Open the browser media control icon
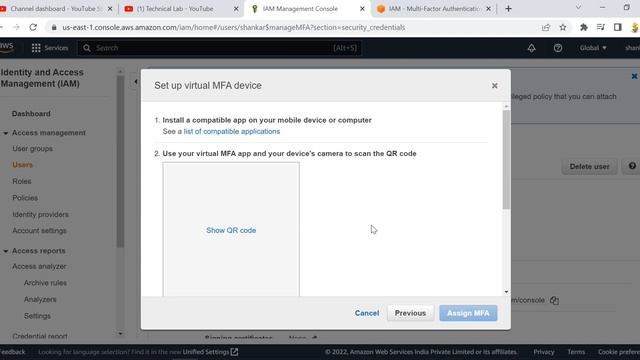The height and width of the screenshot is (360, 640). tap(600, 27)
